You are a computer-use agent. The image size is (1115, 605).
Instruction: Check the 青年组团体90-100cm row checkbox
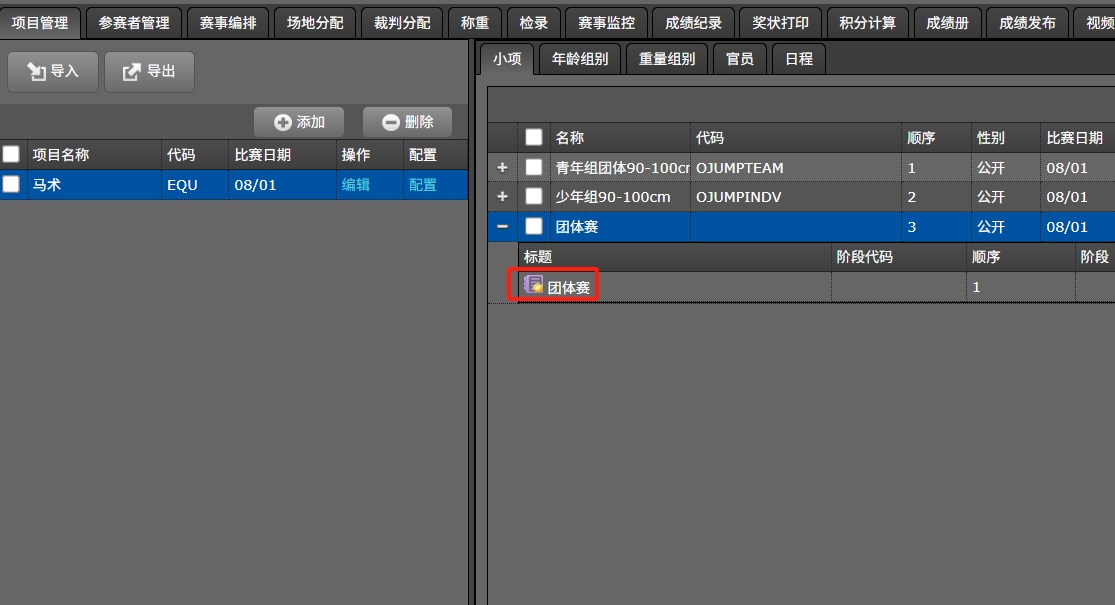(x=534, y=167)
